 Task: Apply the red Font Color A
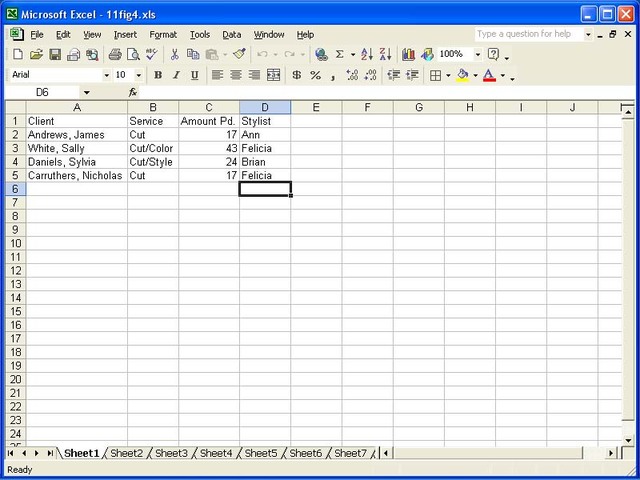point(489,75)
